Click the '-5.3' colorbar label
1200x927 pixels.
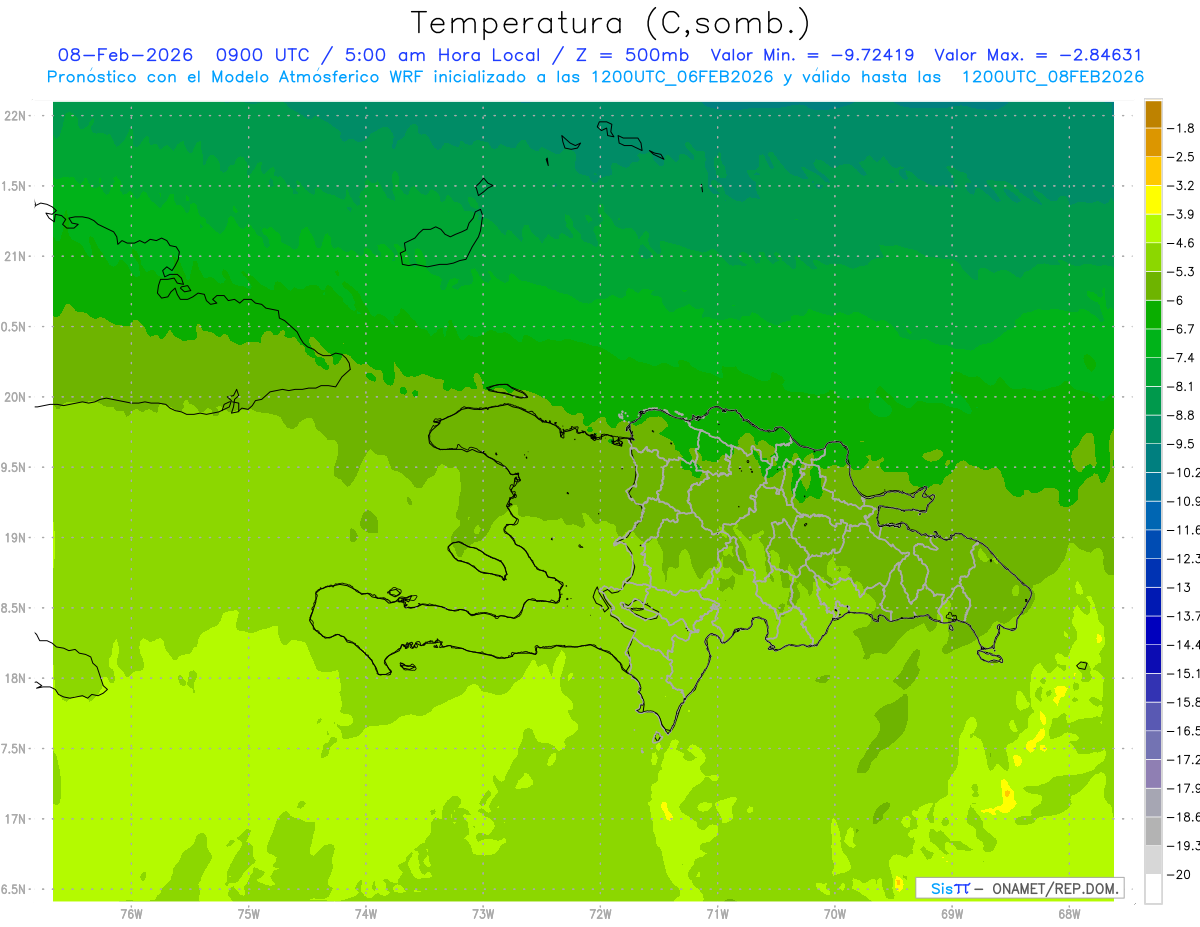(x=1183, y=272)
